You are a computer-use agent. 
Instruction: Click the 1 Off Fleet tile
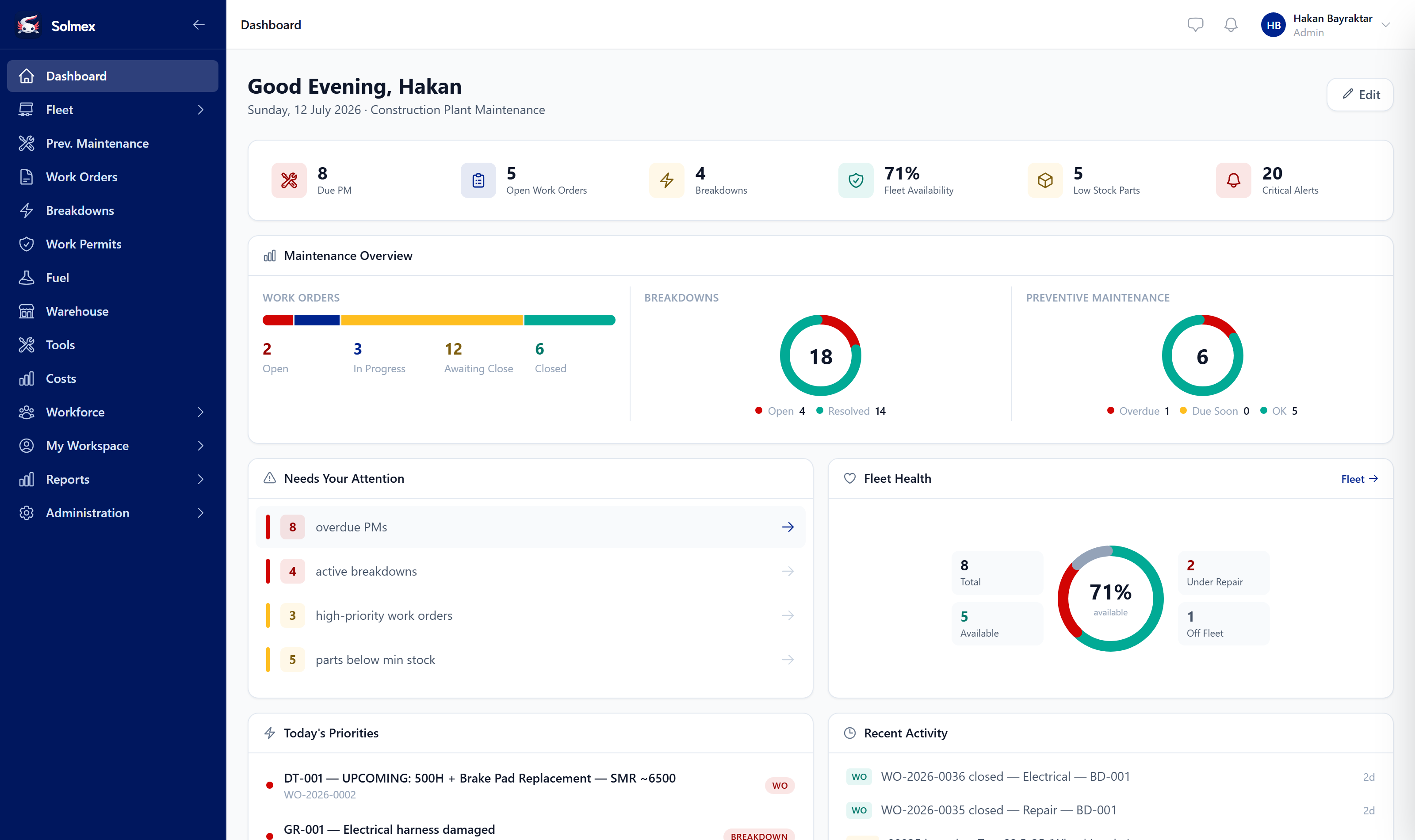1223,624
